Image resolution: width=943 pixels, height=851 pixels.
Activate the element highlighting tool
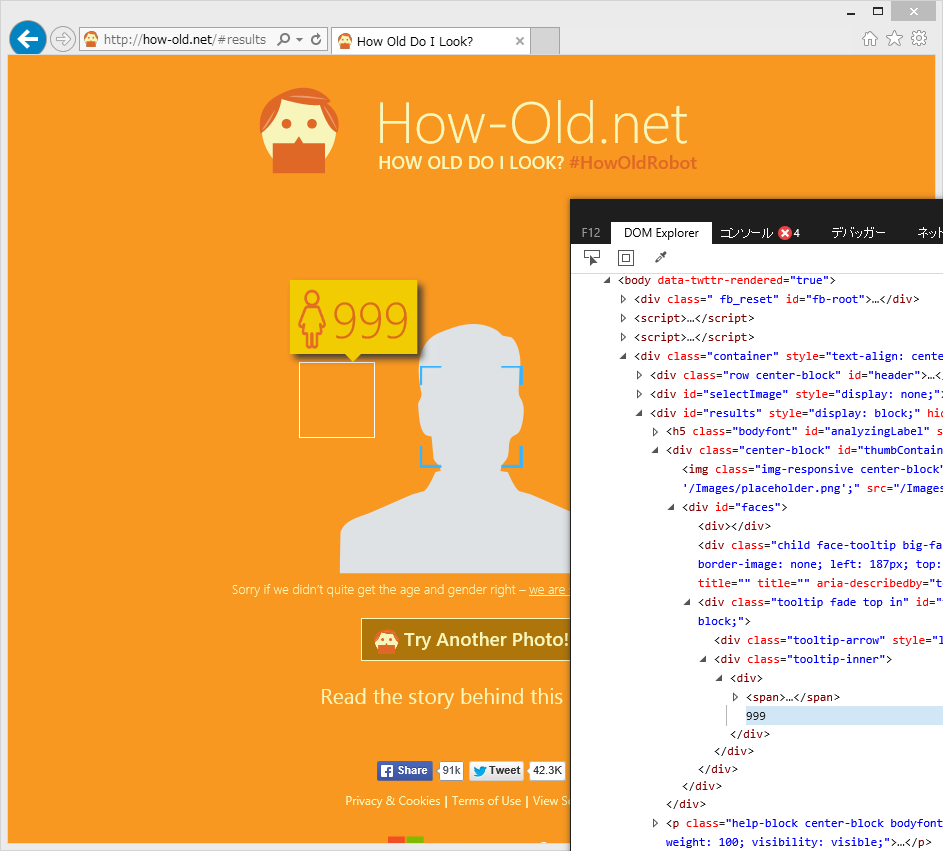[625, 257]
